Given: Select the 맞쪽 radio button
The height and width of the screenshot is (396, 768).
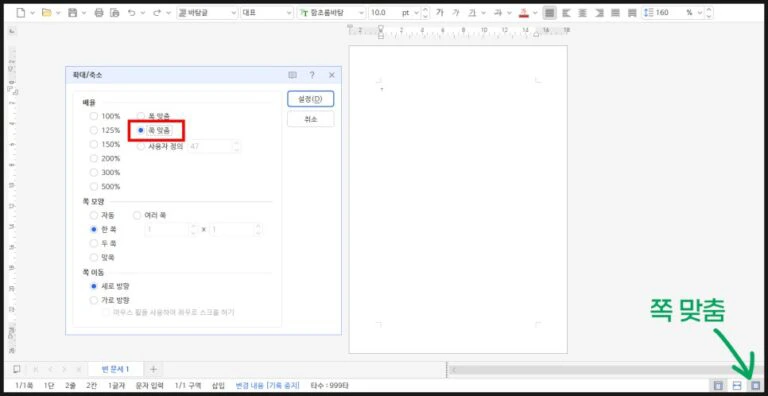Looking at the screenshot, I should [94, 257].
